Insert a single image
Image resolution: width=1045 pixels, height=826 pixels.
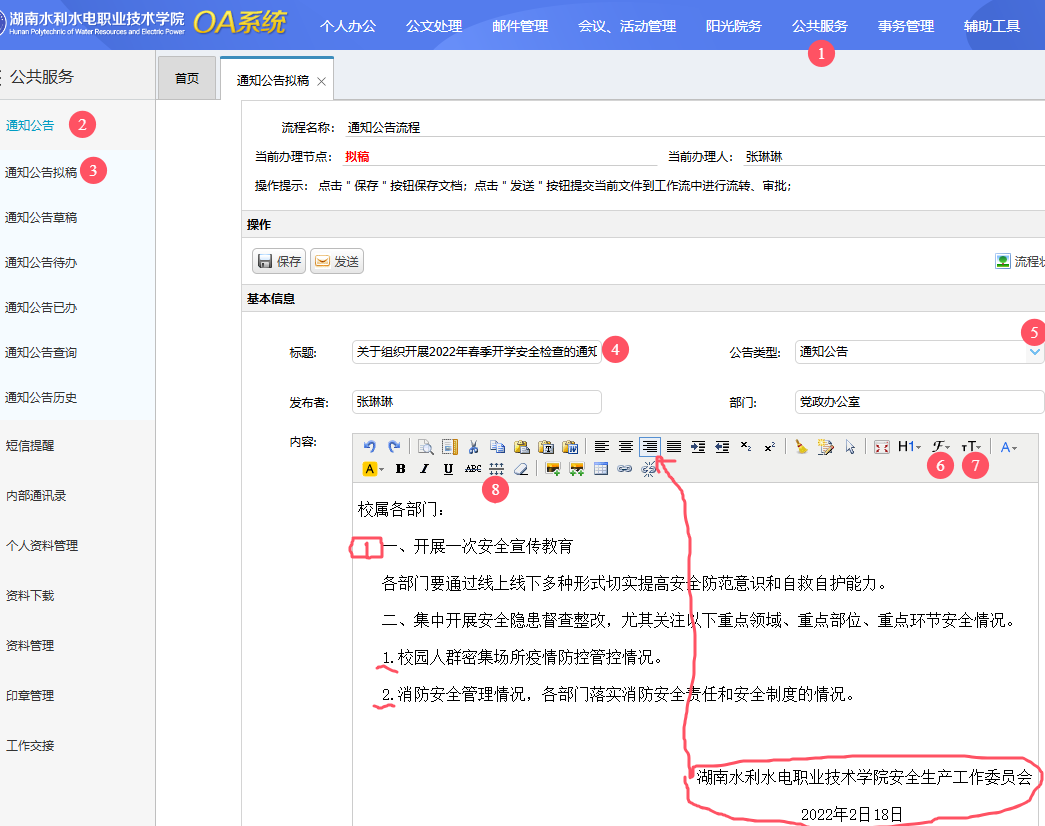coord(552,469)
